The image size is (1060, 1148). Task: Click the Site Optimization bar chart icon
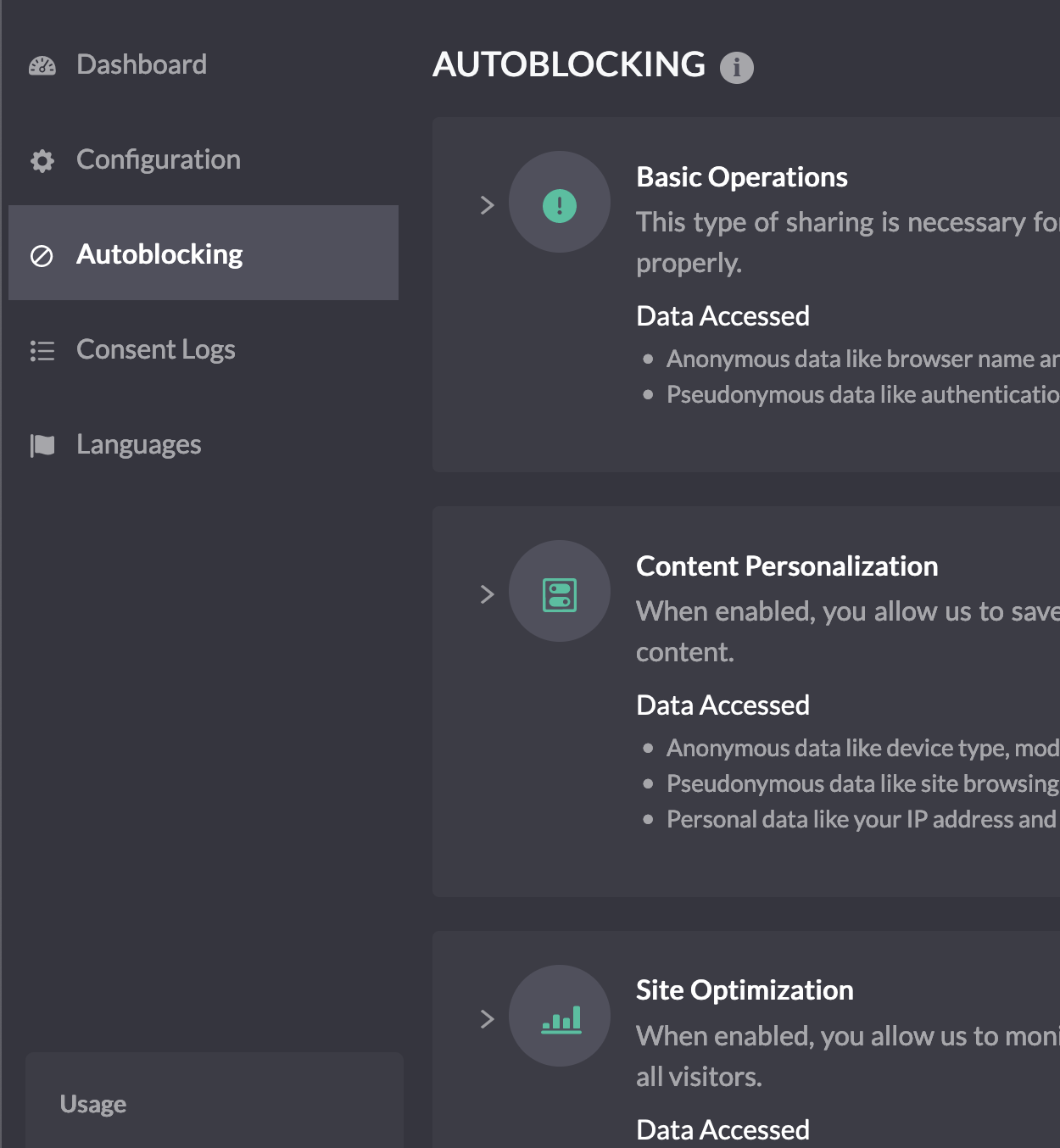click(x=561, y=1019)
